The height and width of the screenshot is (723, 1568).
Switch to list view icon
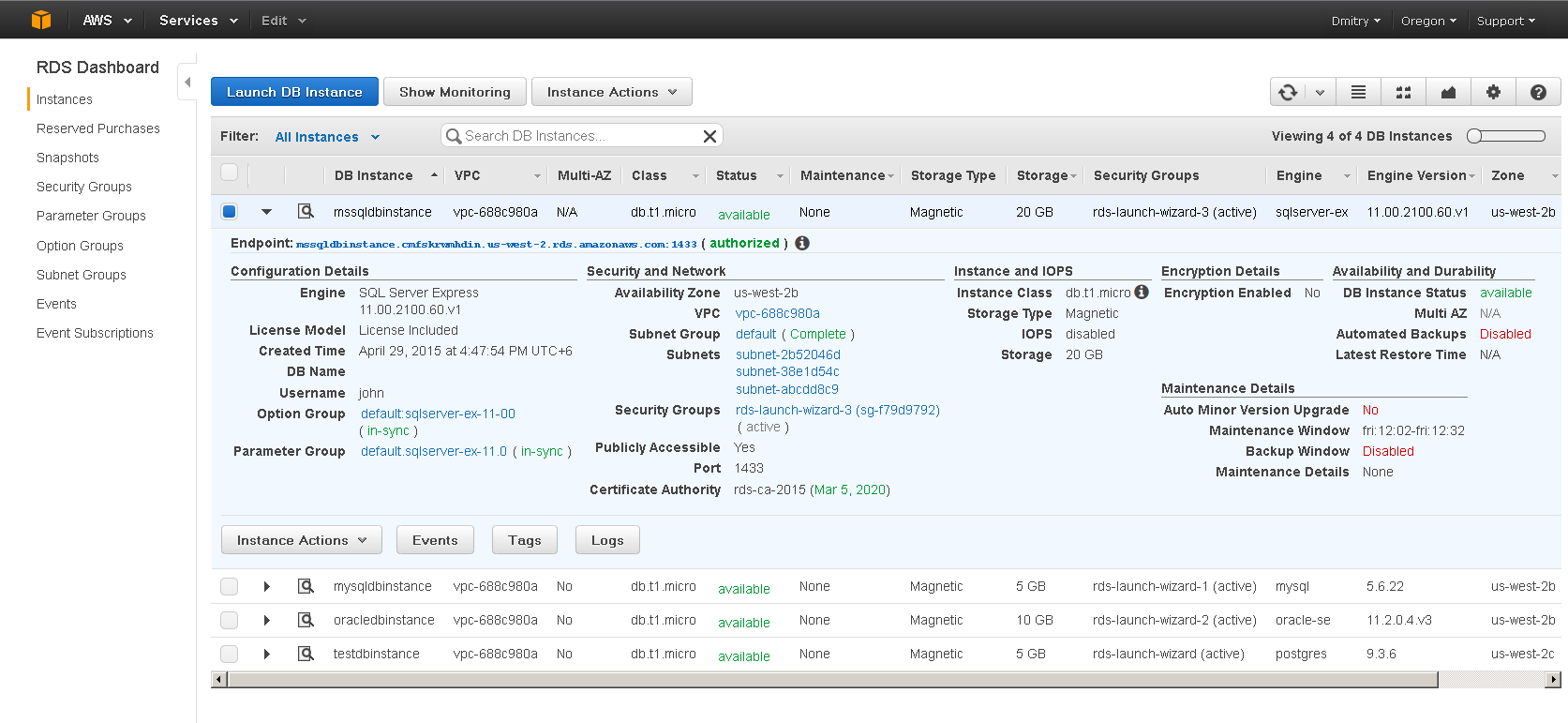[1358, 92]
